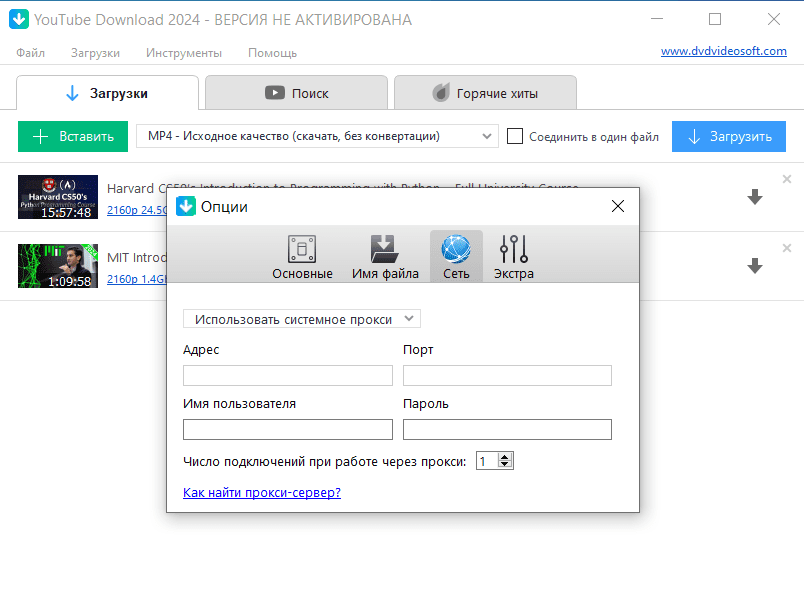The image size is (804, 600).
Task: Click download arrow for MIT Intro video
Action: [755, 266]
